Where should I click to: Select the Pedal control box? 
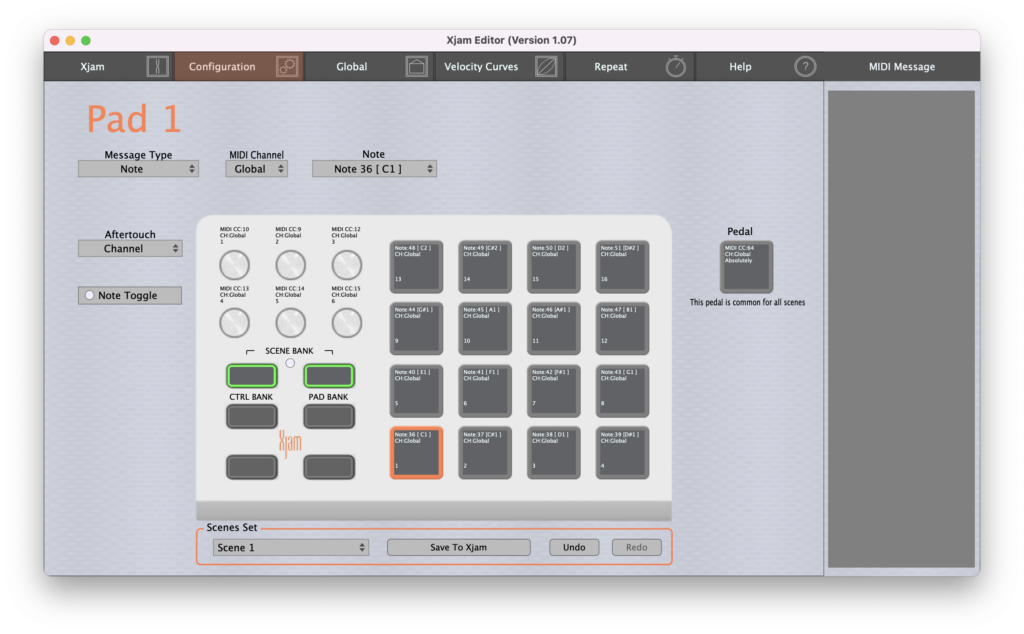coord(745,267)
